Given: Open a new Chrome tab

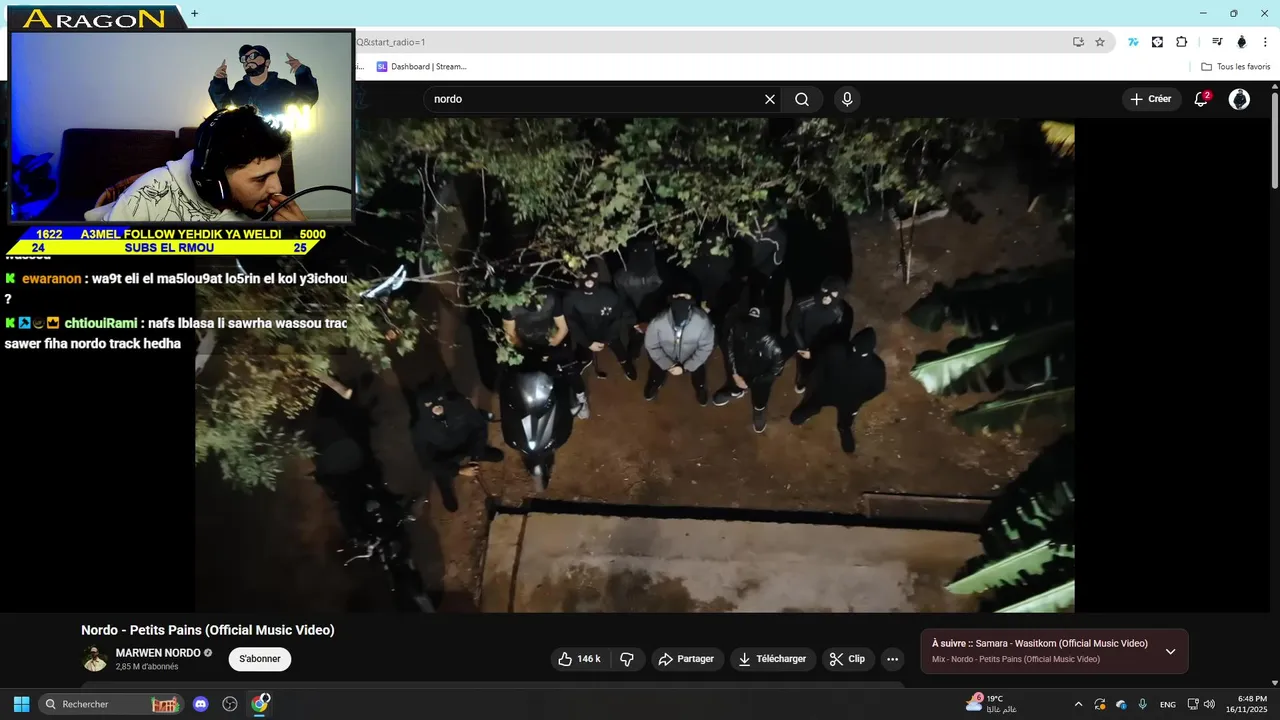Looking at the screenshot, I should 194,14.
